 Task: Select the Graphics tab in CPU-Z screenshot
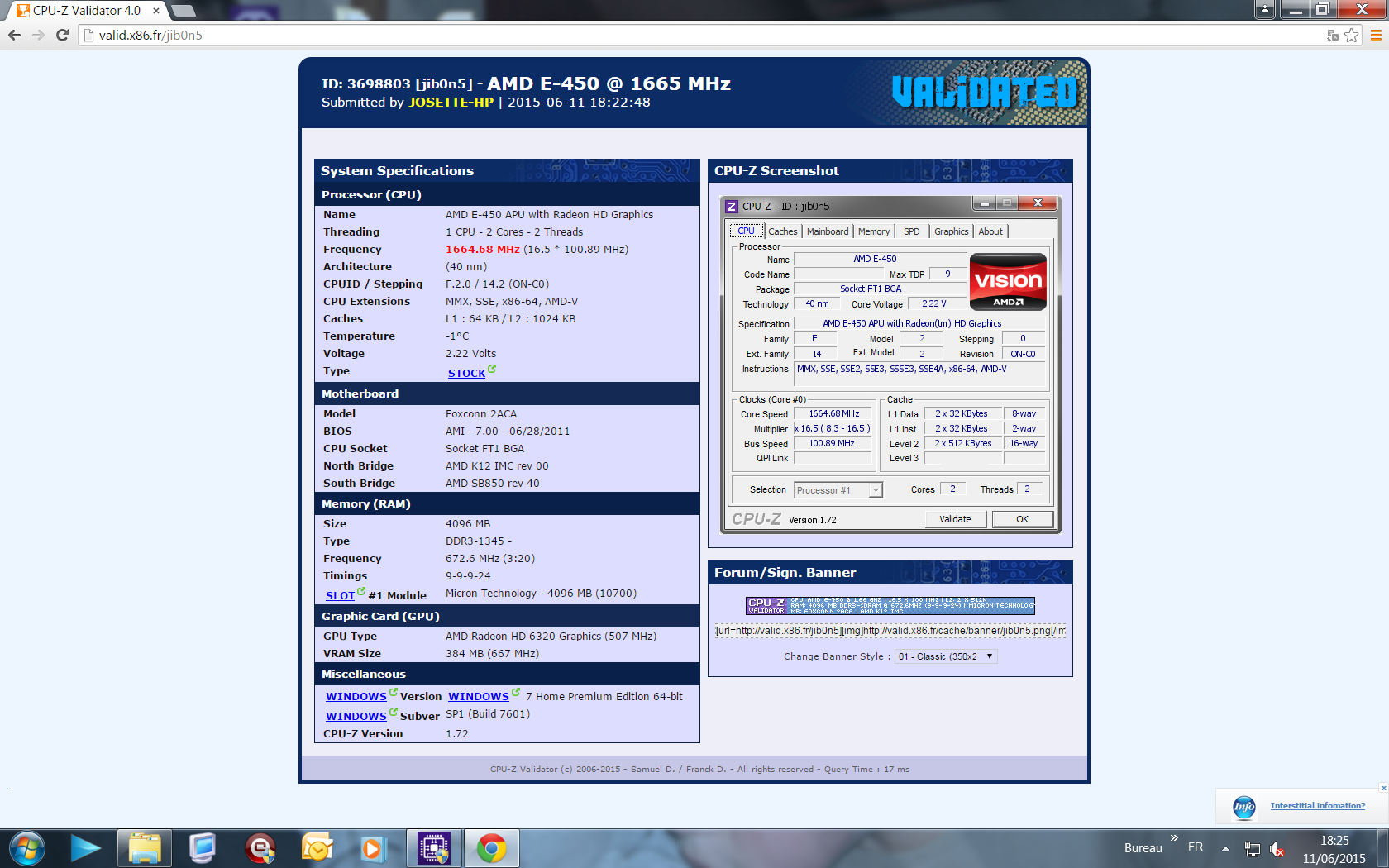[x=951, y=231]
